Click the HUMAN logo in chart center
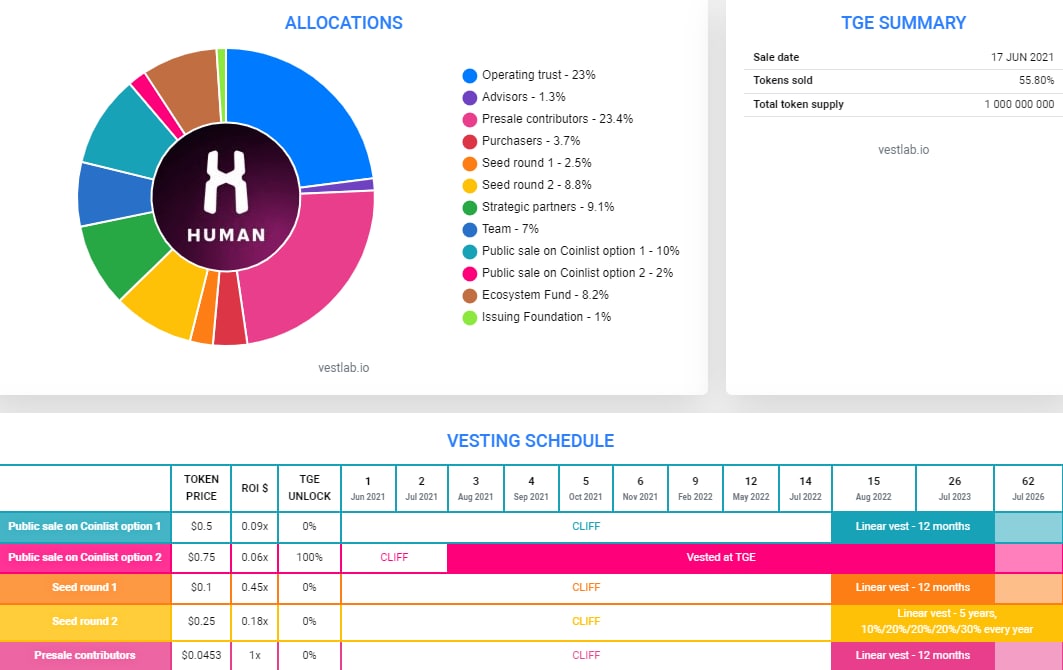The width and height of the screenshot is (1063, 670). click(226, 197)
